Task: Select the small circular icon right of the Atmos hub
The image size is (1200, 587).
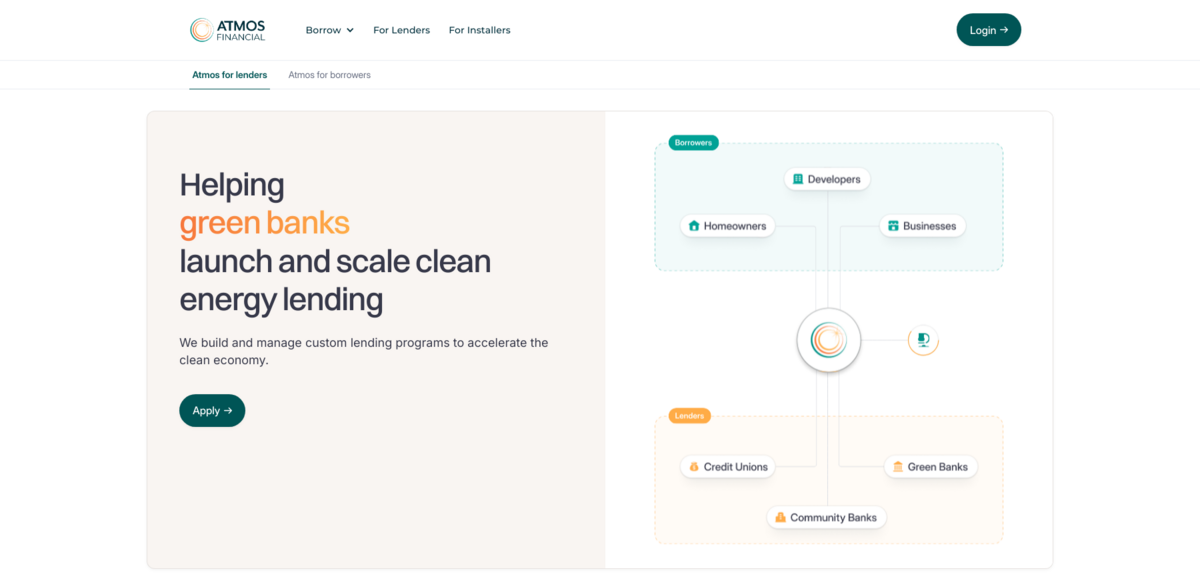Action: pyautogui.click(x=922, y=339)
